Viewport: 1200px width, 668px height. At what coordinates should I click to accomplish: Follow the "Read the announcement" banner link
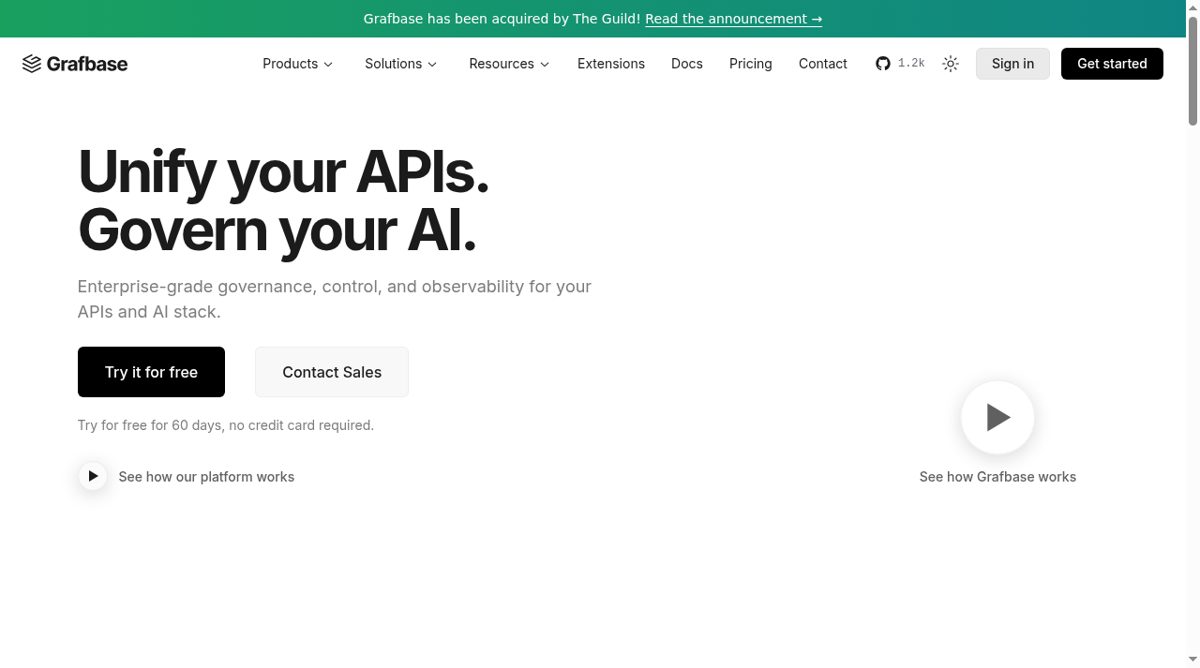734,19
